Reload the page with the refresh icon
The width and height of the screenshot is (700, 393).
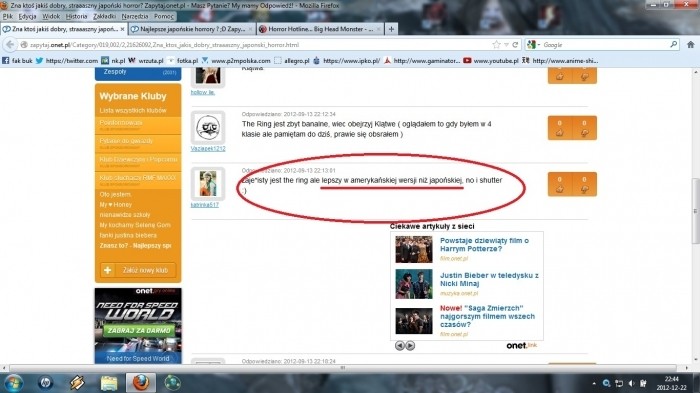(515, 45)
